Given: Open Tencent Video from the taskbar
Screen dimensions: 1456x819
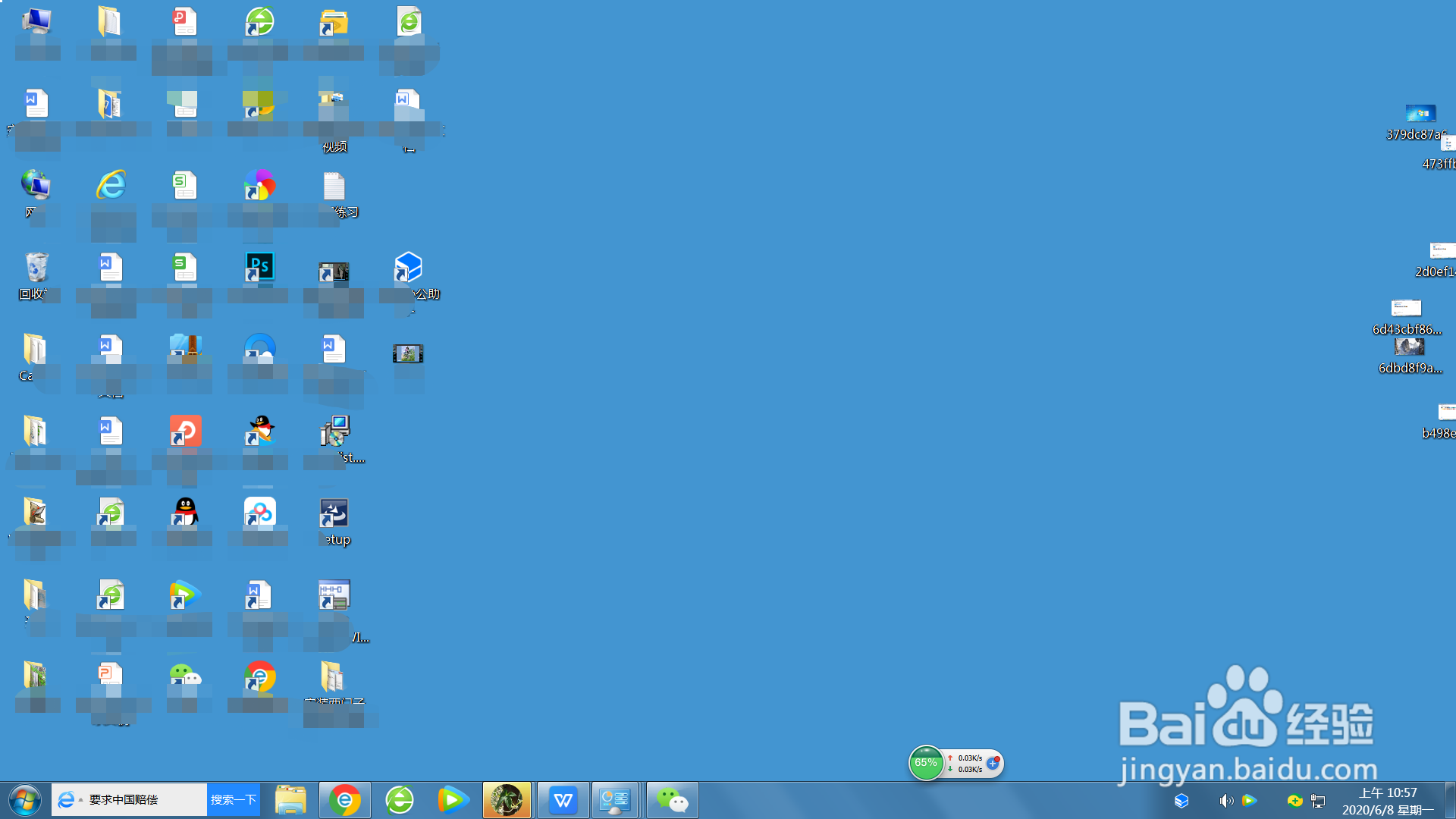Looking at the screenshot, I should pos(453,800).
